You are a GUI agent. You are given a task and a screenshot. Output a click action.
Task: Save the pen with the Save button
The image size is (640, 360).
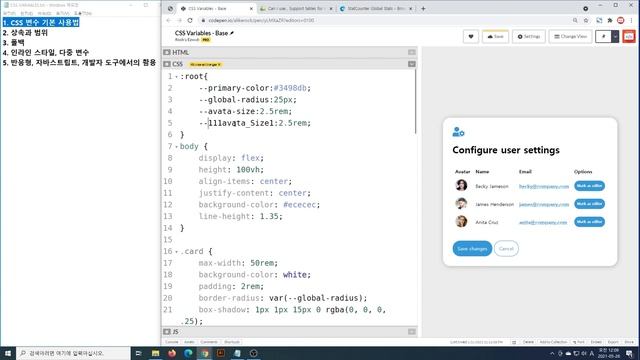coord(495,36)
